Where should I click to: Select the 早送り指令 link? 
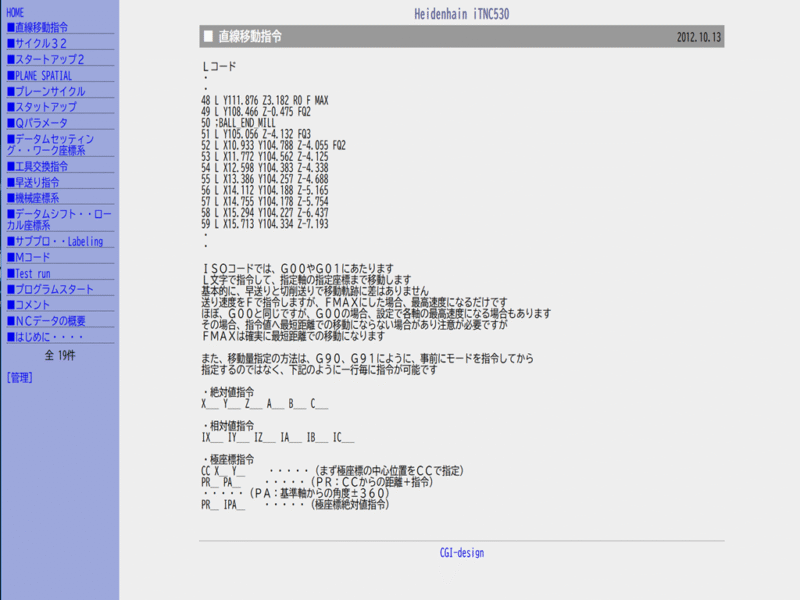tap(38, 183)
